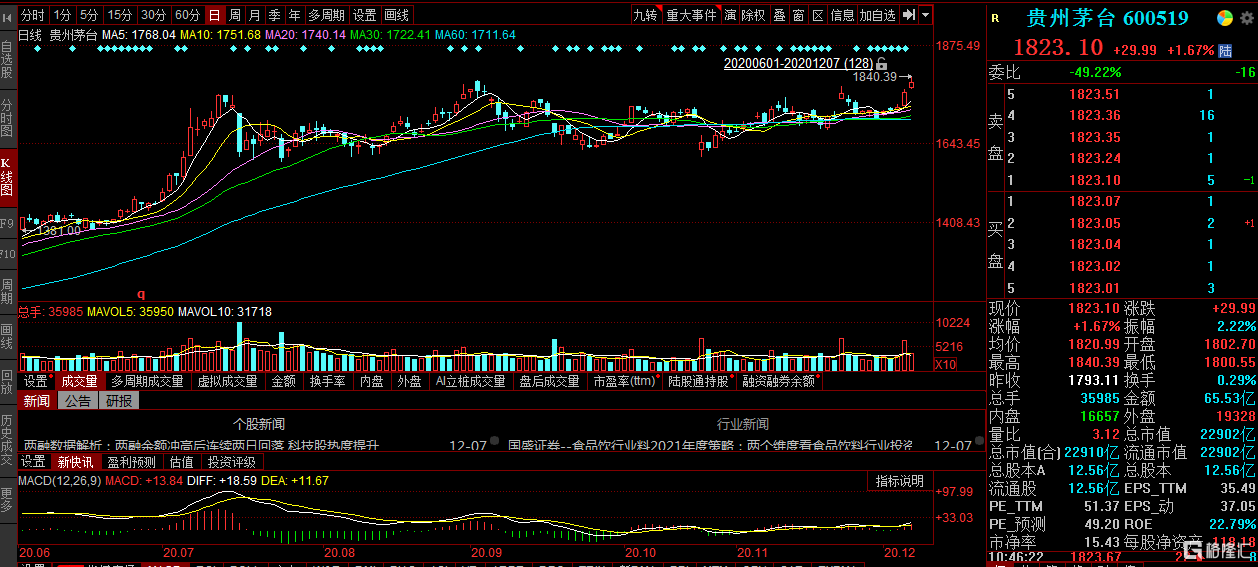Screen dimensions: 1258x567
Task: Click the 指标说明 button in MACD panel
Action: click(899, 481)
